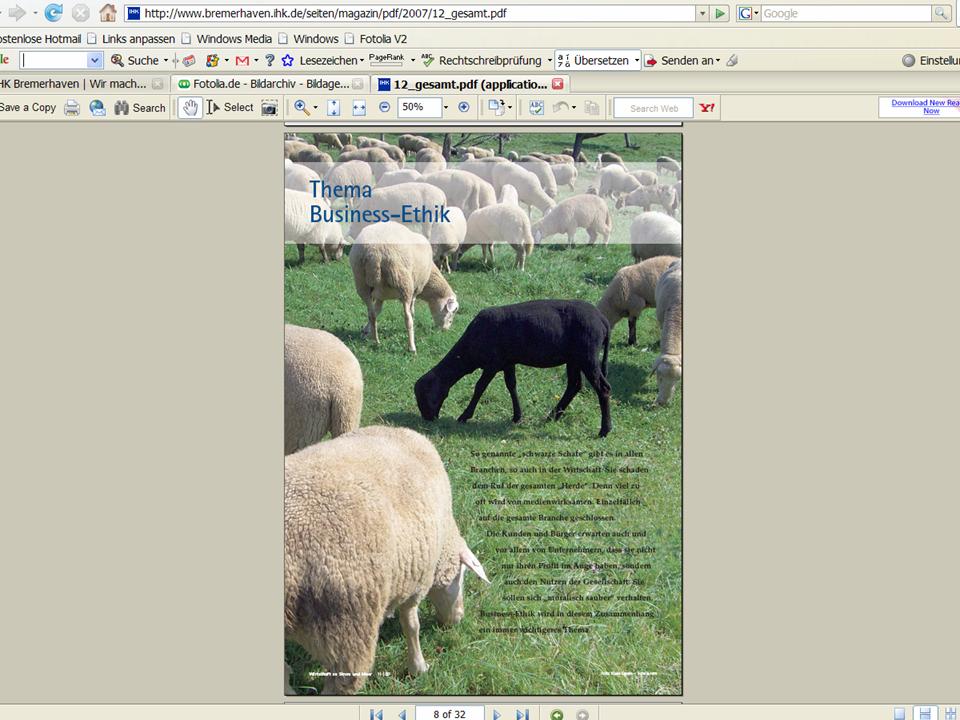Expand the Übersetzen dropdown menu
The image size is (960, 720).
tap(636, 60)
